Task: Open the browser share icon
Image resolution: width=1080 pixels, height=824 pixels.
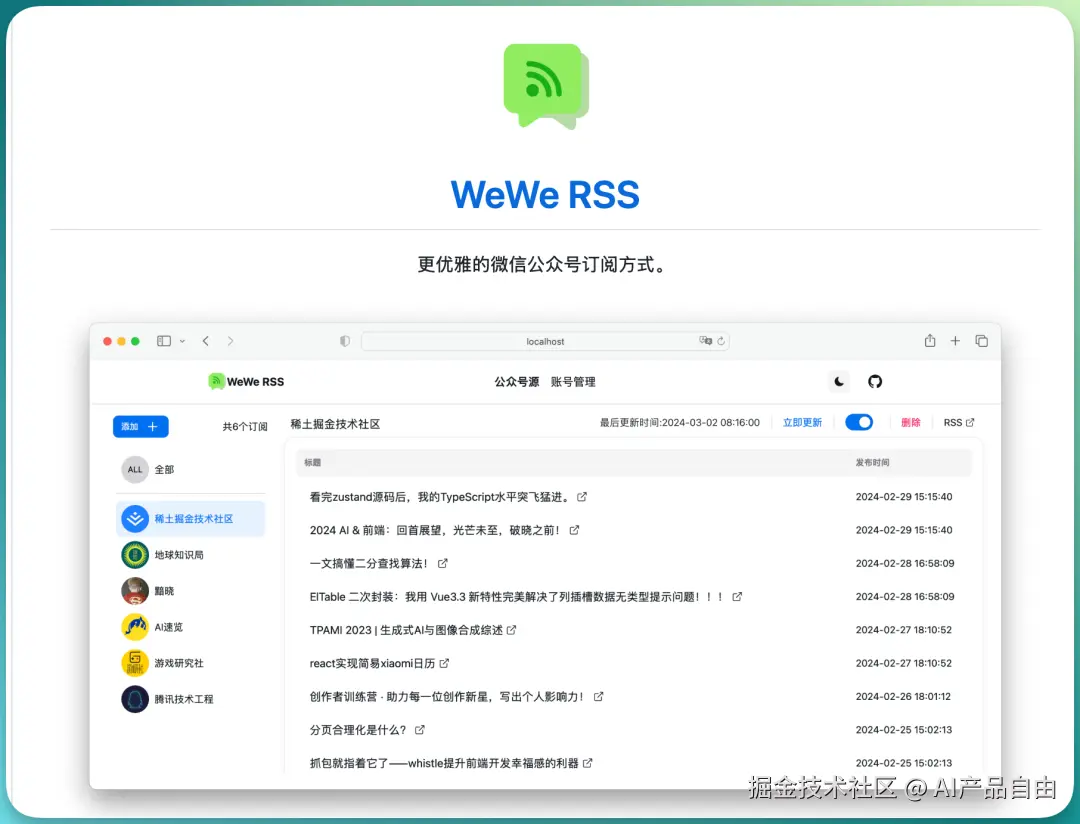Action: pyautogui.click(x=930, y=340)
